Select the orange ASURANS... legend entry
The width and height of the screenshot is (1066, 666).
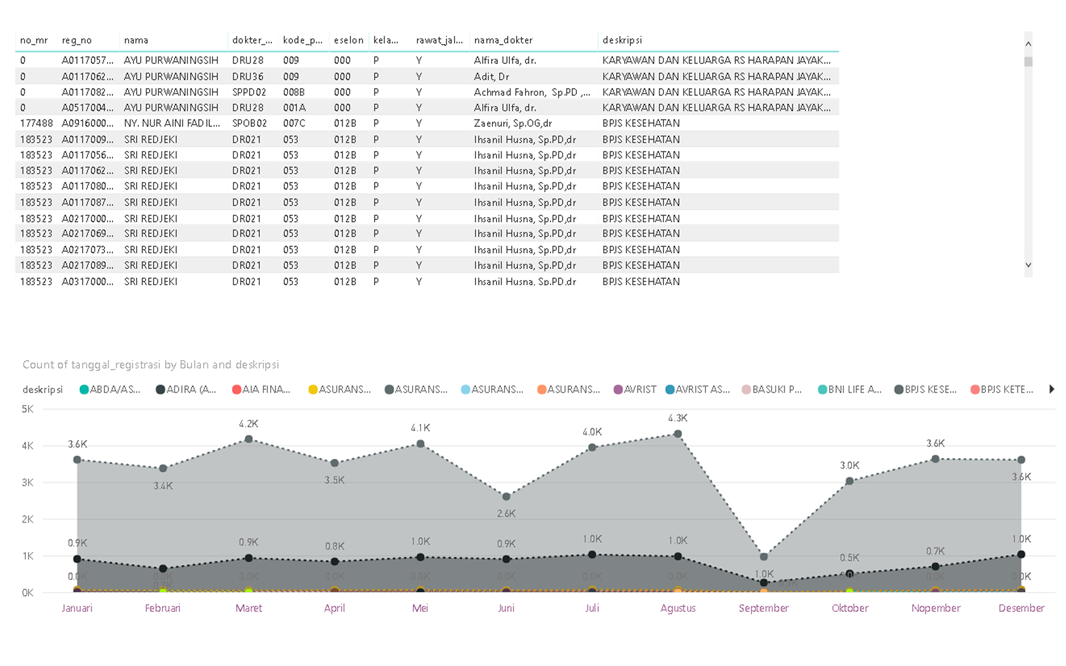(x=568, y=389)
